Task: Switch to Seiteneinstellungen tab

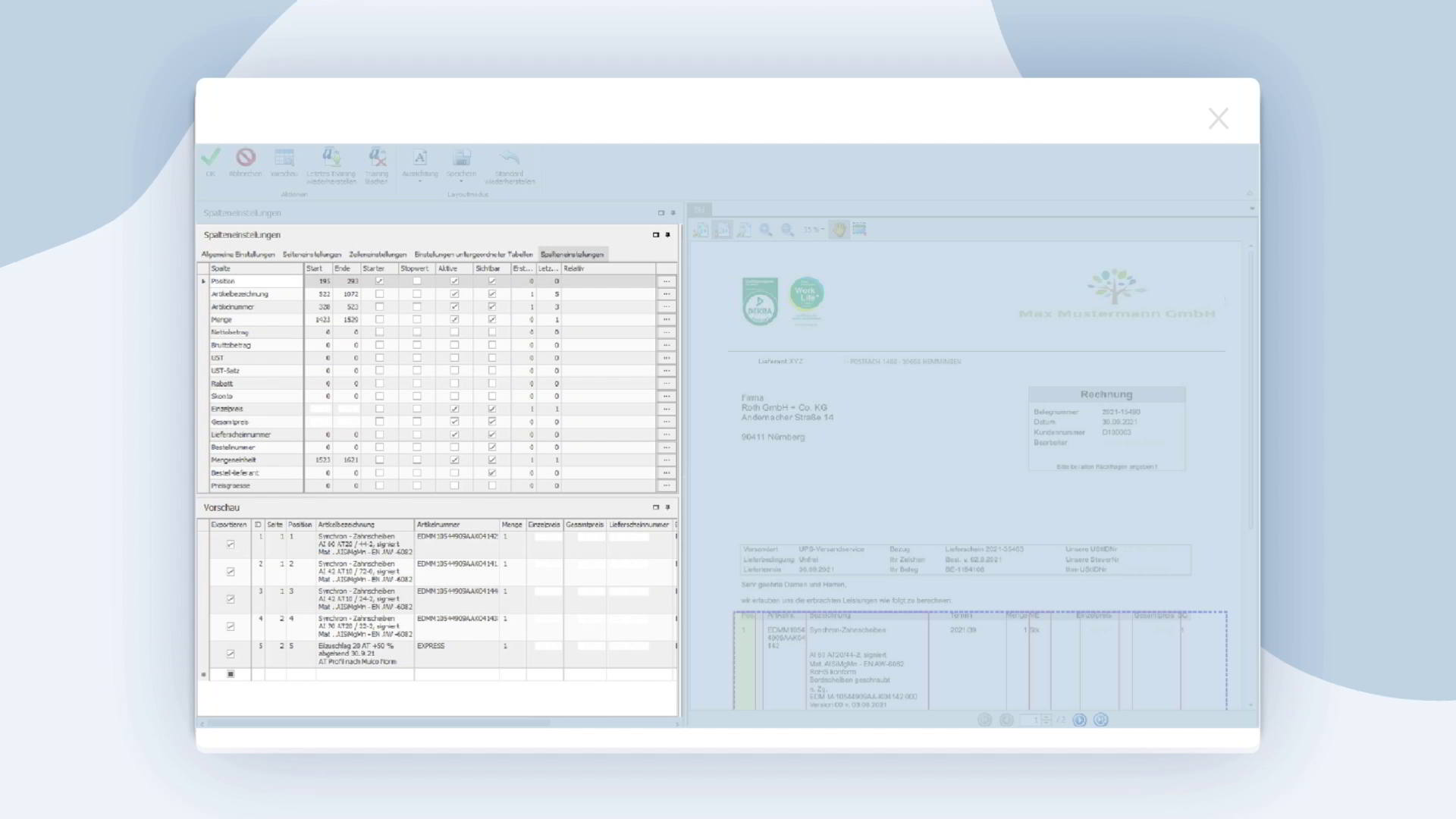Action: [312, 255]
